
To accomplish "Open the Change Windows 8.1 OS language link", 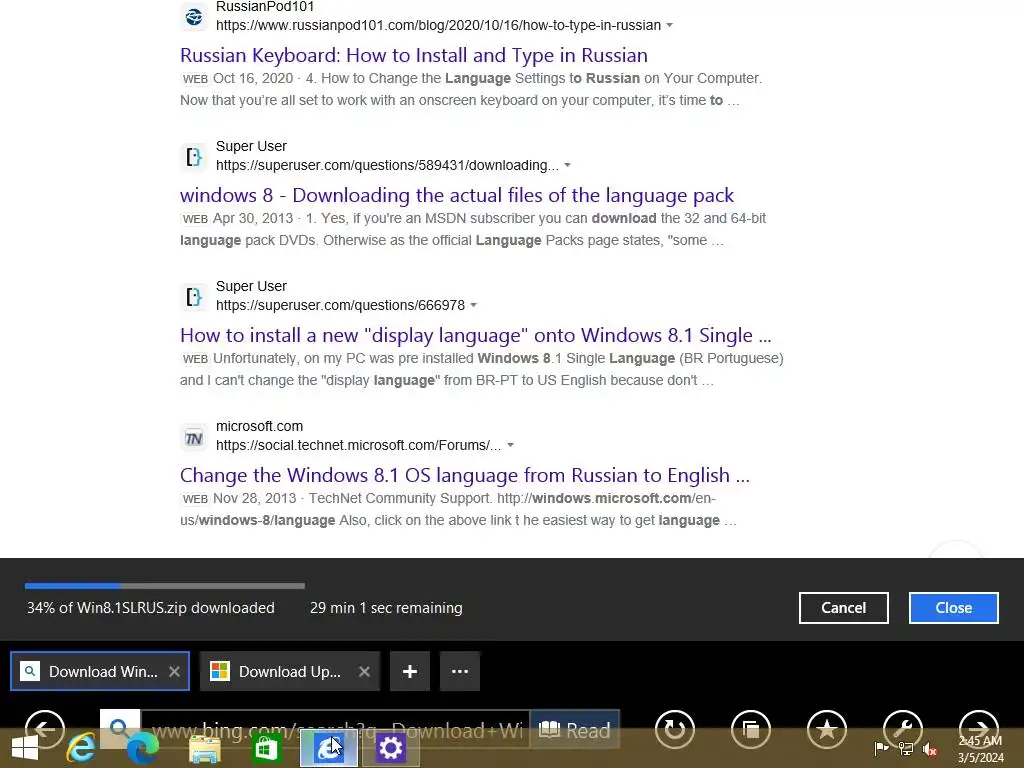I will pyautogui.click(x=465, y=475).
